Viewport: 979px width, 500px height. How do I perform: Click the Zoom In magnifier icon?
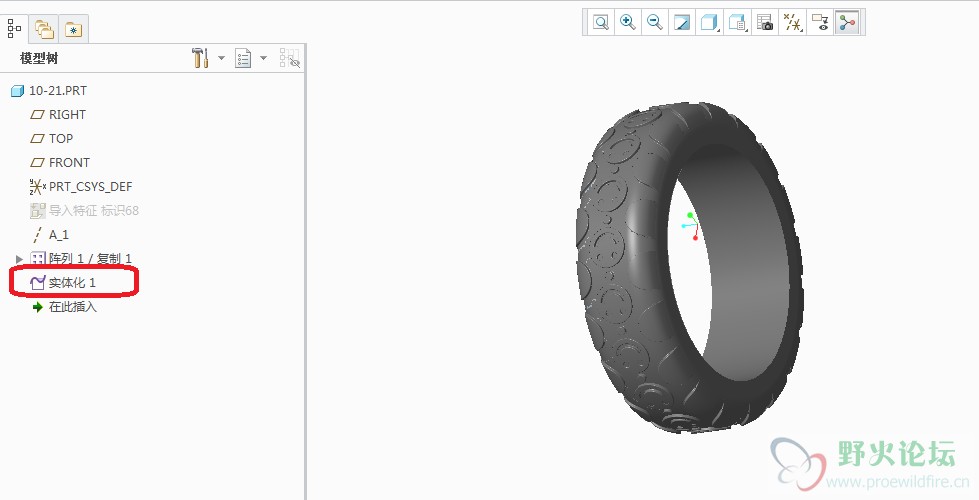click(x=627, y=22)
